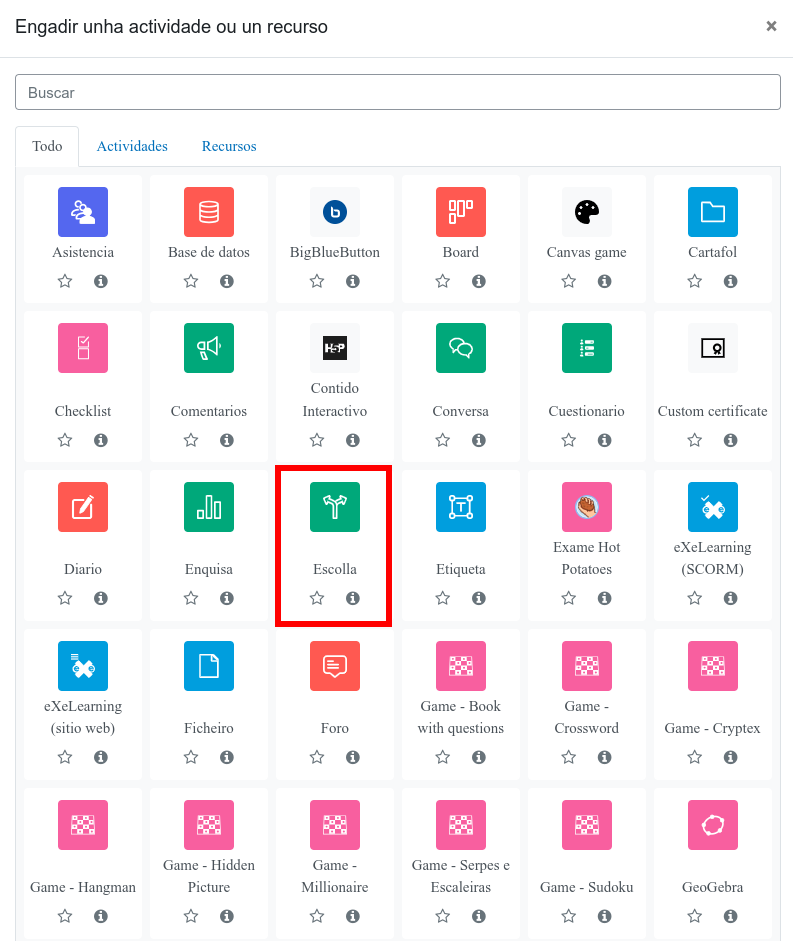793x941 pixels.
Task: Click the Buscar search field
Action: pyautogui.click(x=398, y=92)
